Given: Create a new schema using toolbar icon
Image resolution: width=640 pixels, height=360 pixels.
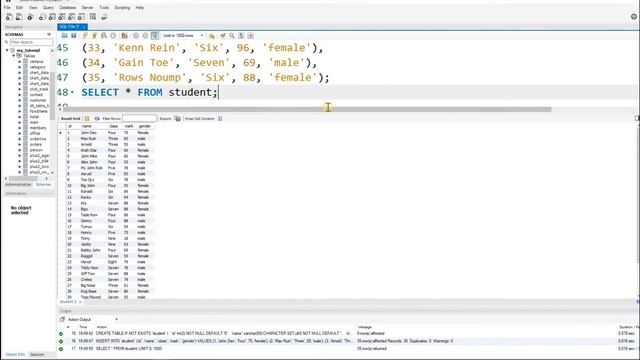Looking at the screenshot, I should tap(42, 17).
